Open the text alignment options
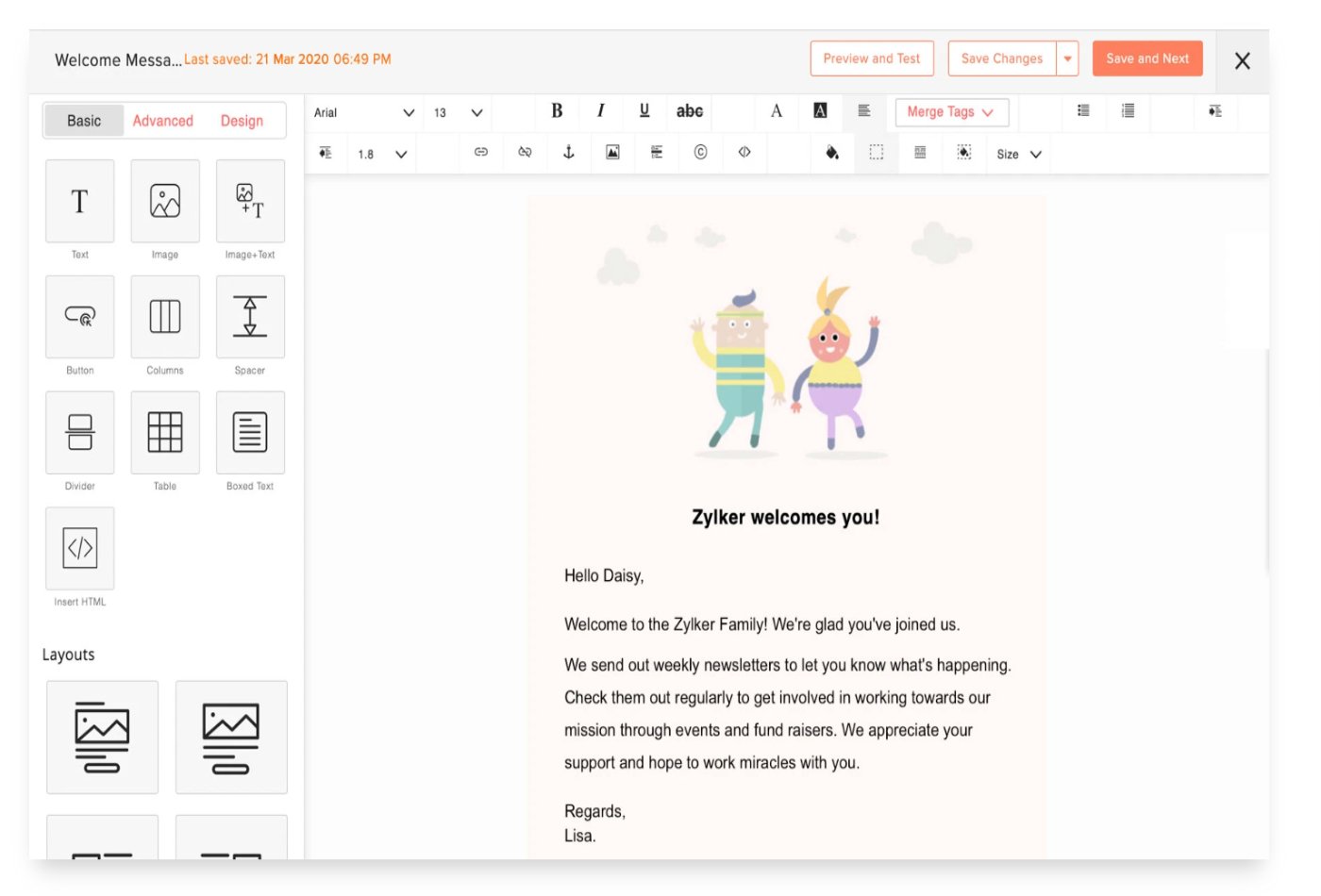This screenshot has width=1321, height=896. [x=864, y=111]
